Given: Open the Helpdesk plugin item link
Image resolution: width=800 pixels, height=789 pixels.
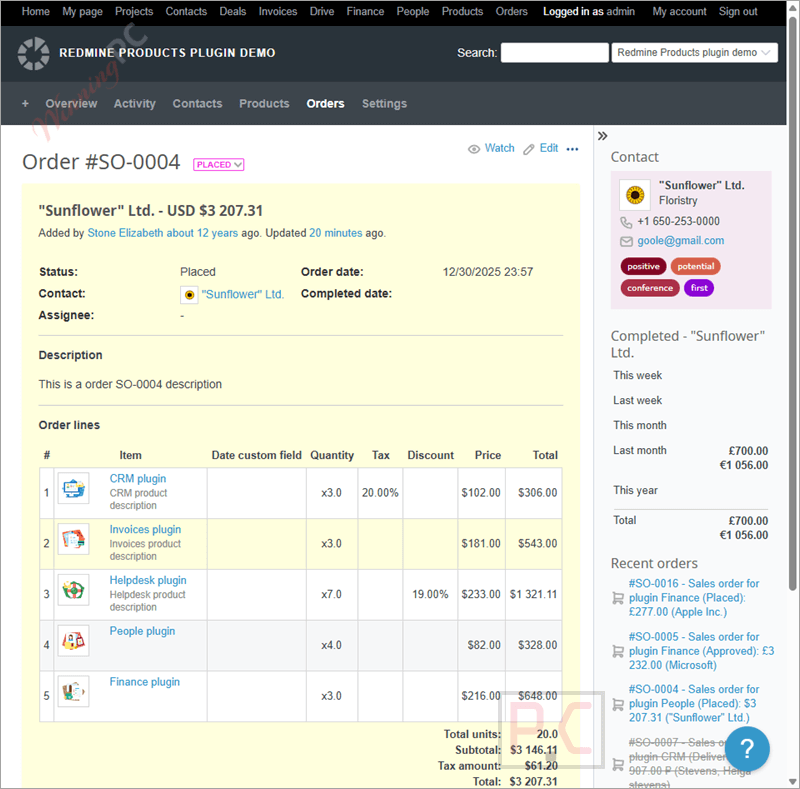Looking at the screenshot, I should pyautogui.click(x=148, y=580).
